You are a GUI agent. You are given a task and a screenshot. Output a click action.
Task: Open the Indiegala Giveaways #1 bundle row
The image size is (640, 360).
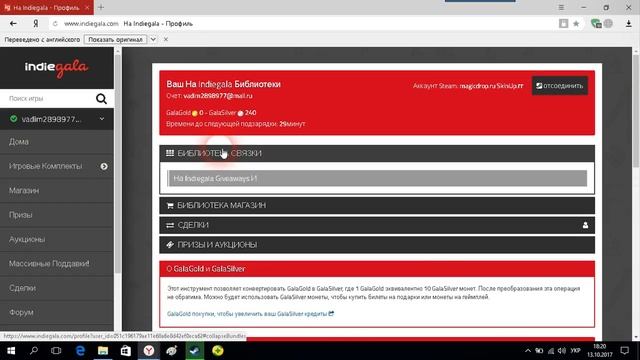[x=377, y=178]
